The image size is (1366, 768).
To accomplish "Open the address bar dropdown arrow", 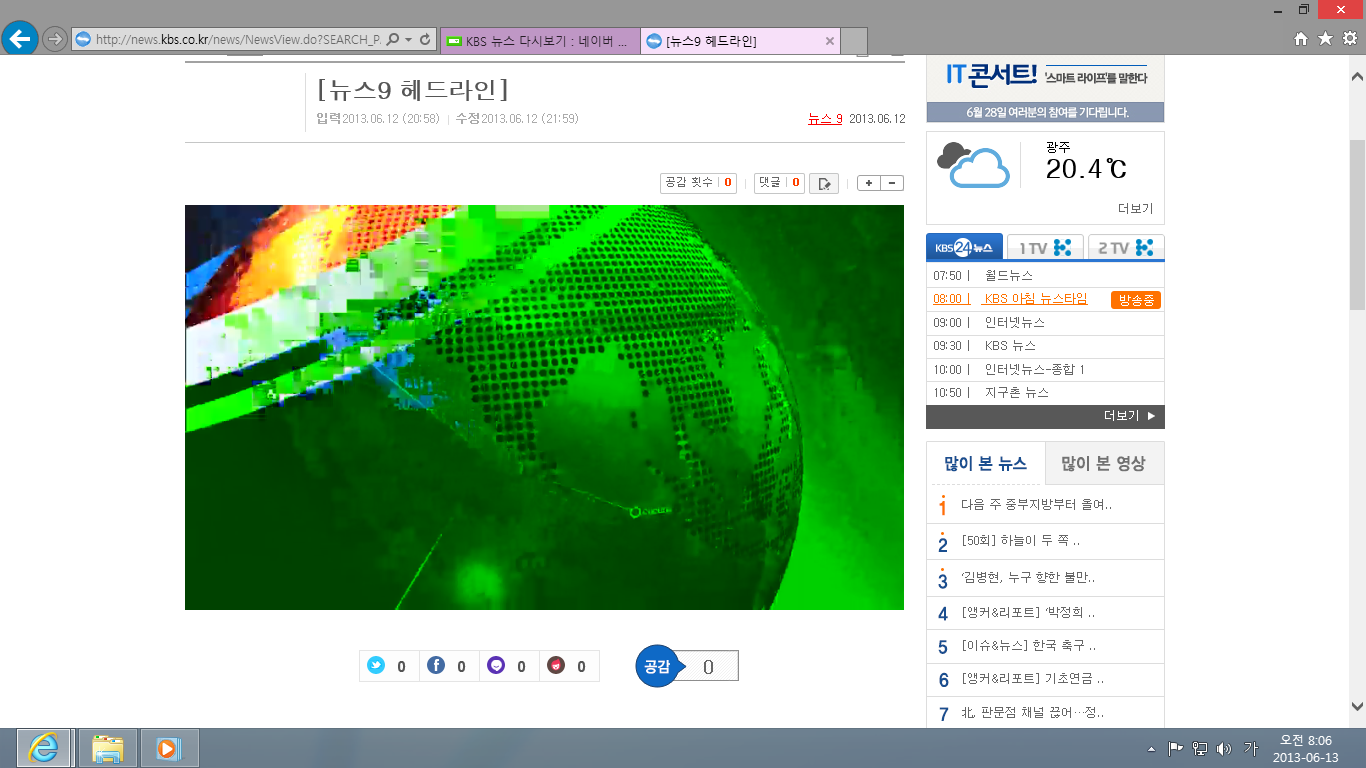I will 408,40.
